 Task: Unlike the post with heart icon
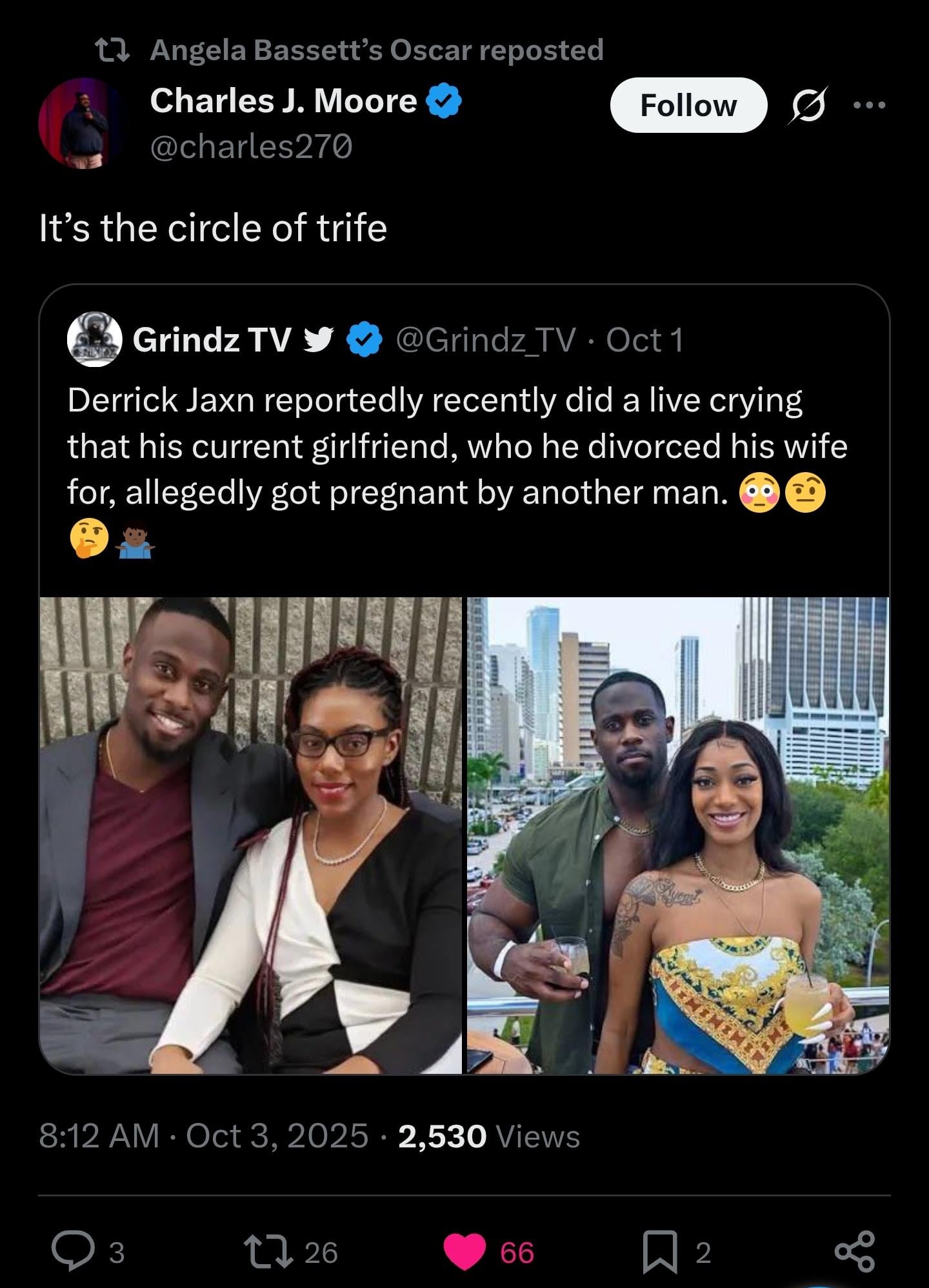click(x=464, y=1252)
